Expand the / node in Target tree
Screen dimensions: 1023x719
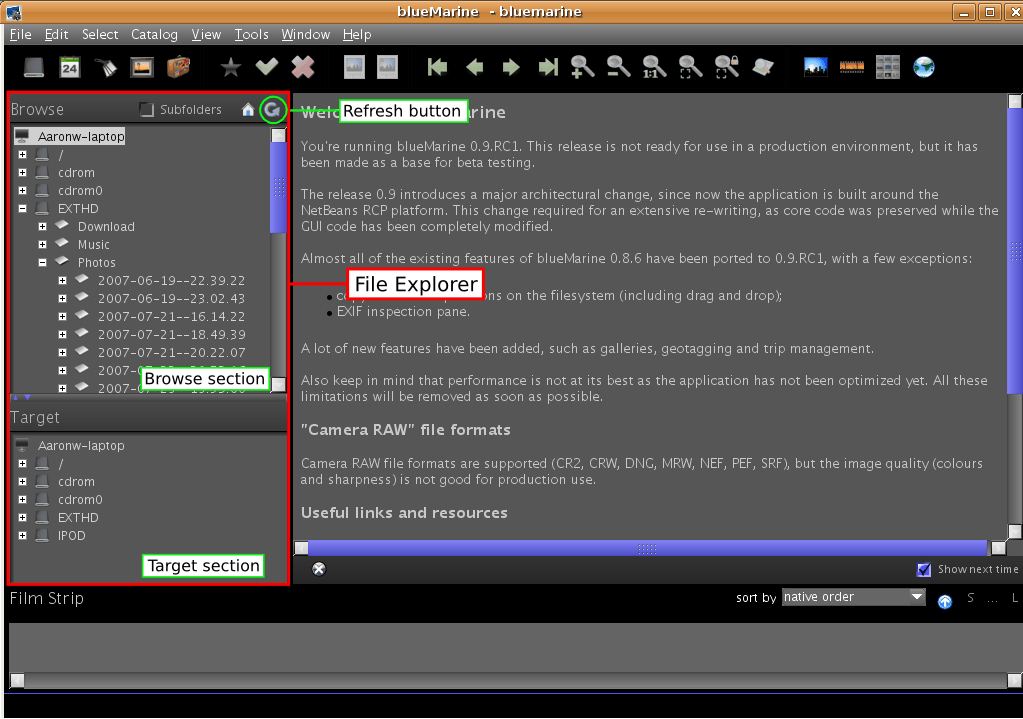pos(23,464)
